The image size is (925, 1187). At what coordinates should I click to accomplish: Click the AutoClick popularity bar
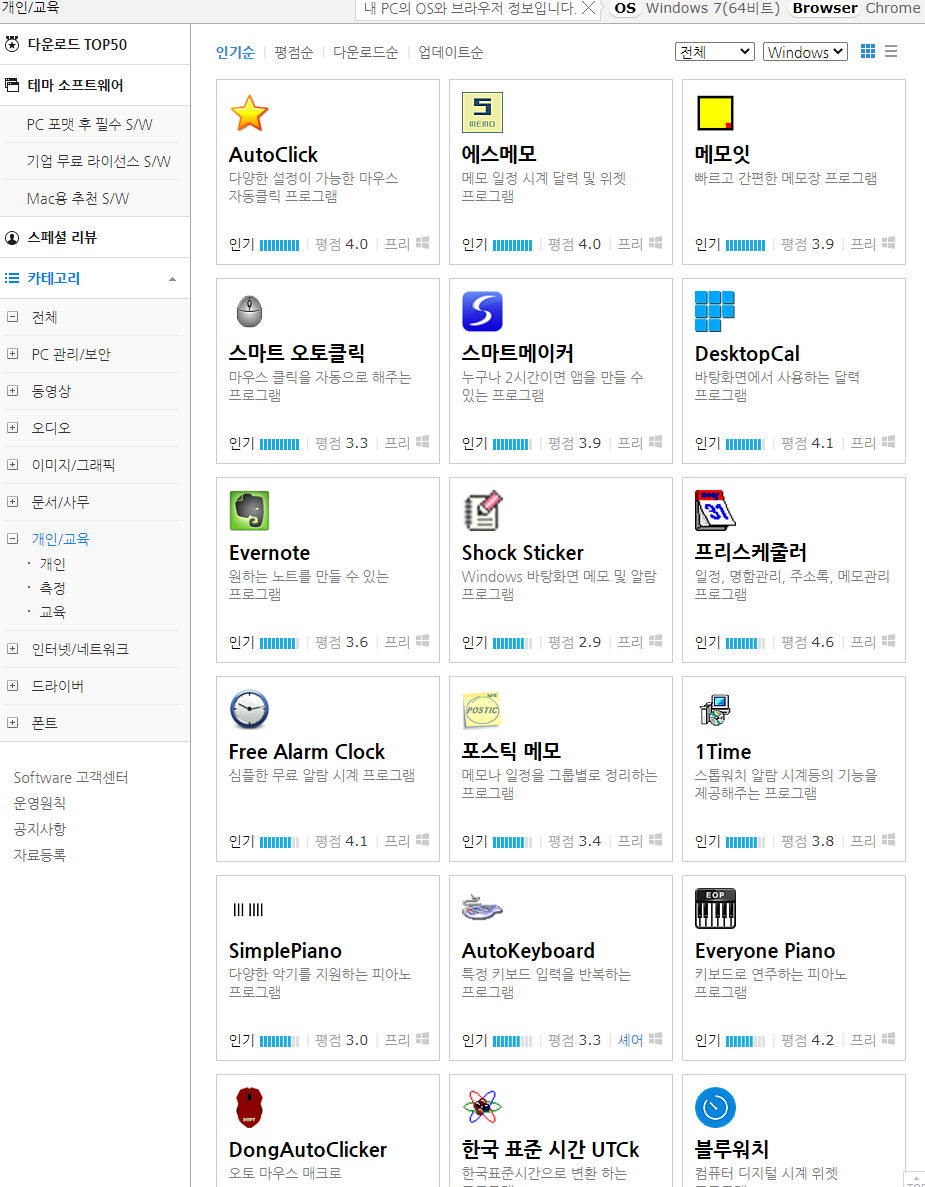279,245
